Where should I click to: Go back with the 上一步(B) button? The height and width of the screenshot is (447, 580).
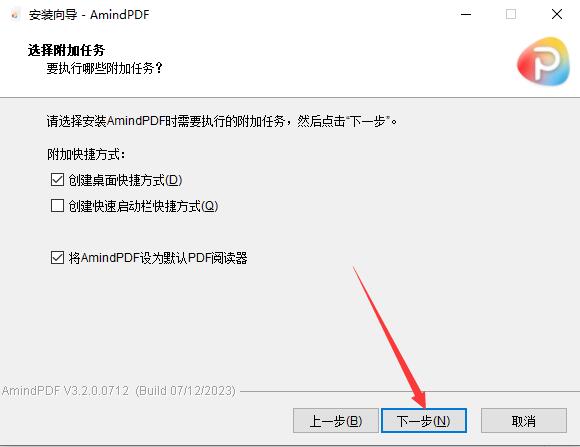[336, 421]
